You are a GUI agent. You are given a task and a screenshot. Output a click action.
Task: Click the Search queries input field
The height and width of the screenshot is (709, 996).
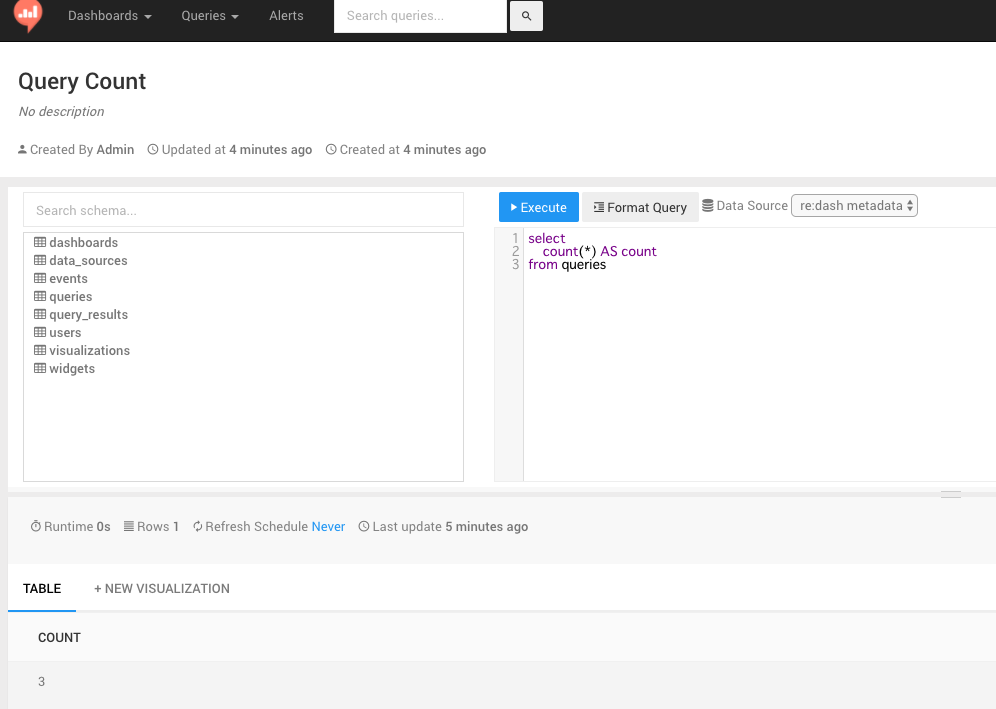click(x=421, y=16)
